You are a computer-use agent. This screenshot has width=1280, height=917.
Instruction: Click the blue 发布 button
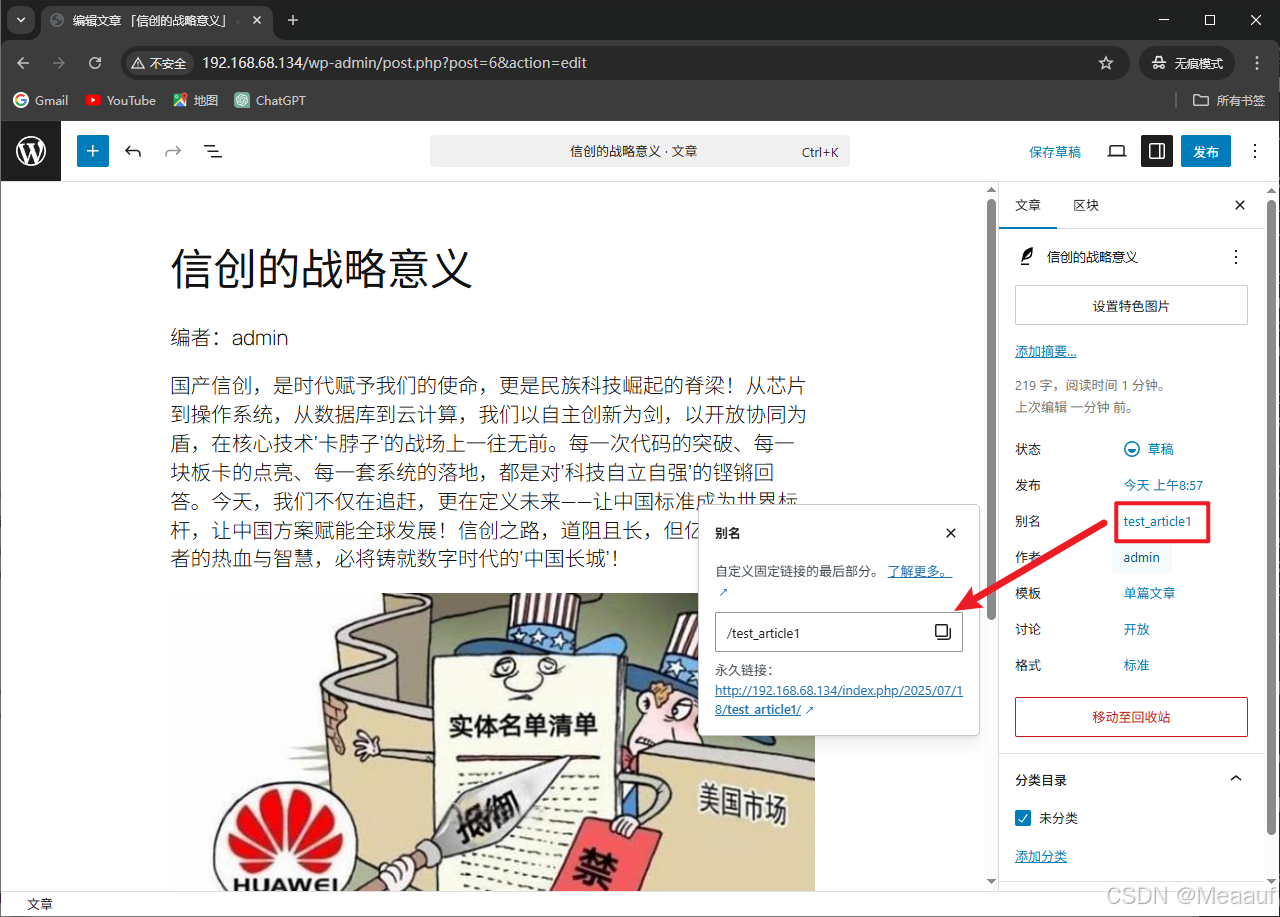pyautogui.click(x=1206, y=151)
